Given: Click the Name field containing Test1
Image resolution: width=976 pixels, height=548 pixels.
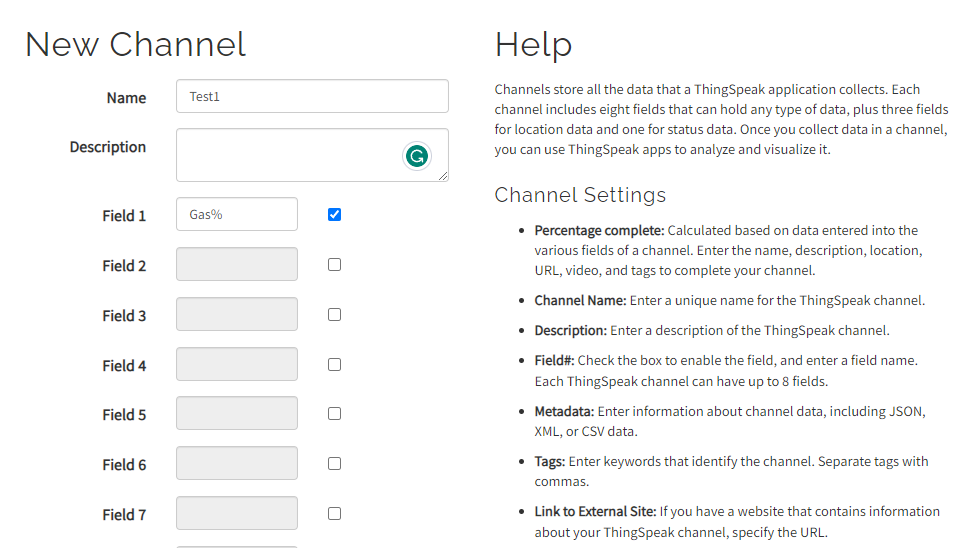Looking at the screenshot, I should [312, 97].
